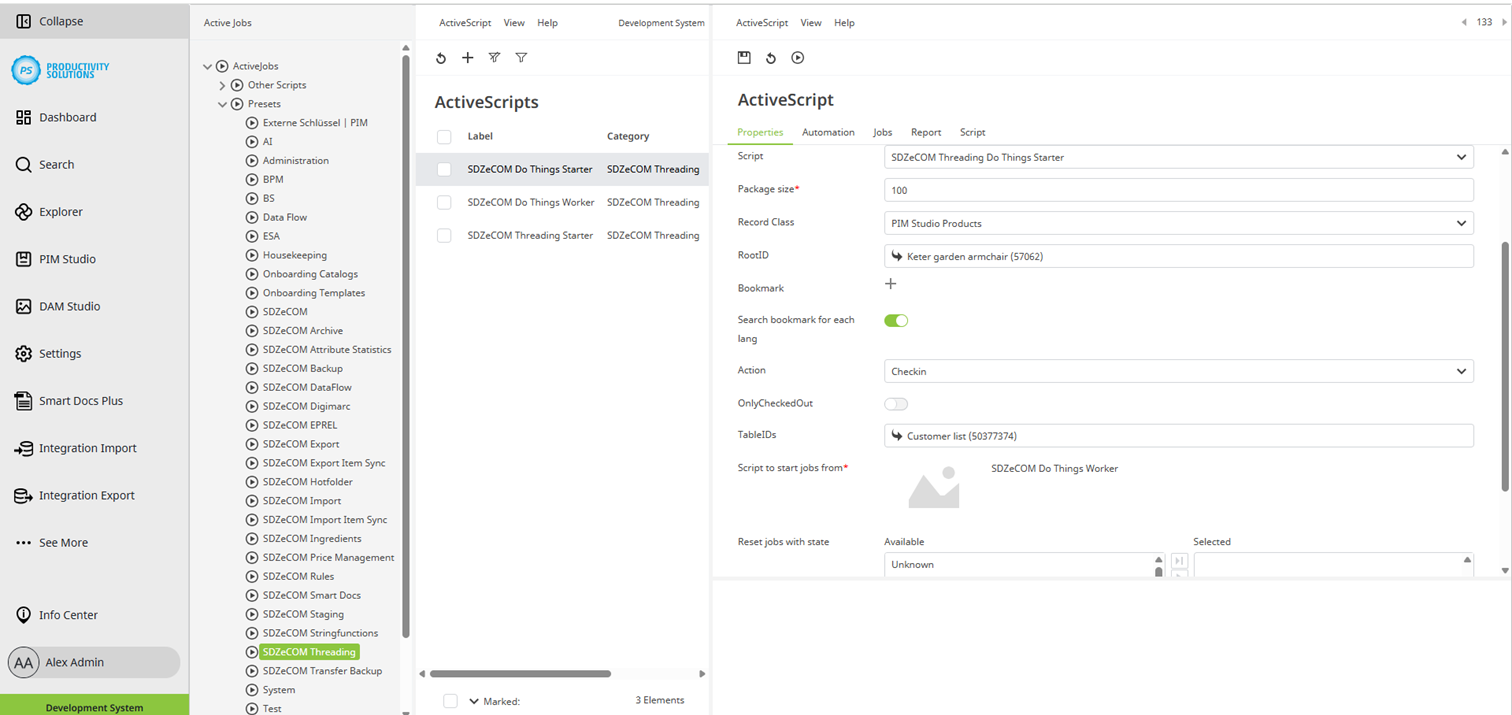This screenshot has height=715, width=1512.
Task: Create a new ActiveScript with the plus icon
Action: (x=467, y=57)
